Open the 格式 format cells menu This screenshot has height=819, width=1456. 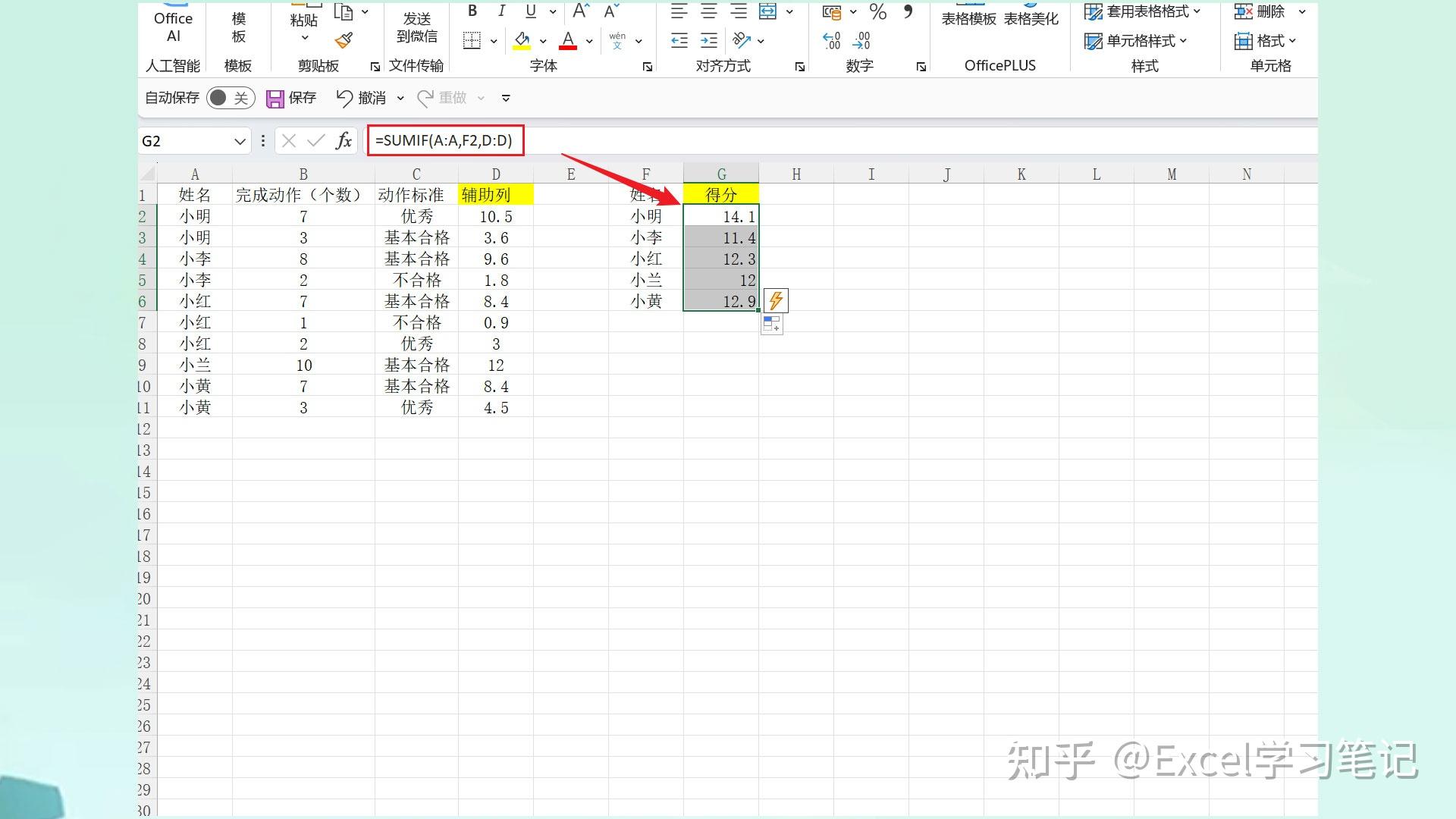coord(1266,41)
